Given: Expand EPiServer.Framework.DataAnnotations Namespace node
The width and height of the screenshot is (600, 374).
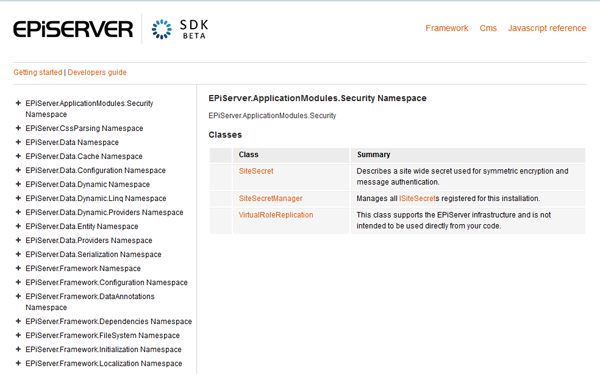Looking at the screenshot, I should (18, 296).
